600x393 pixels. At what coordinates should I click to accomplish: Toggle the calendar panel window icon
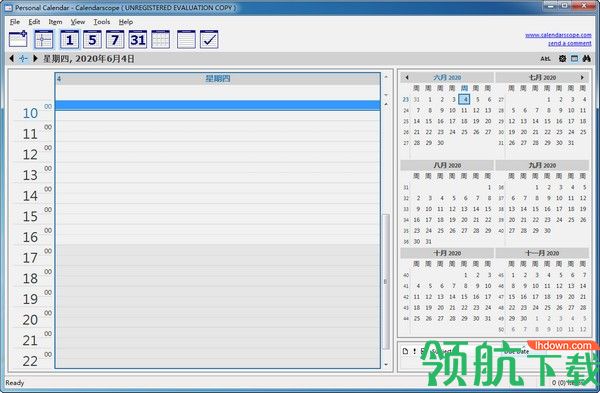(574, 59)
